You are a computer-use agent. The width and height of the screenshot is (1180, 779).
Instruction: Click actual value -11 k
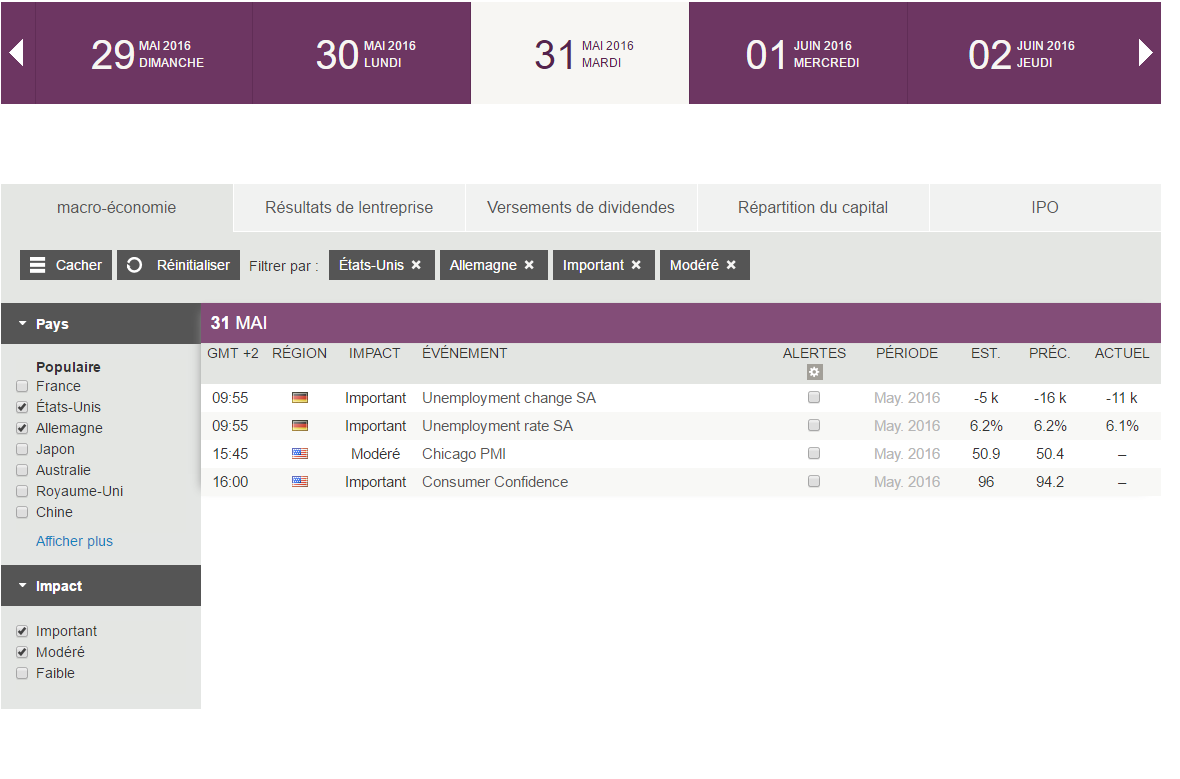[1121, 398]
